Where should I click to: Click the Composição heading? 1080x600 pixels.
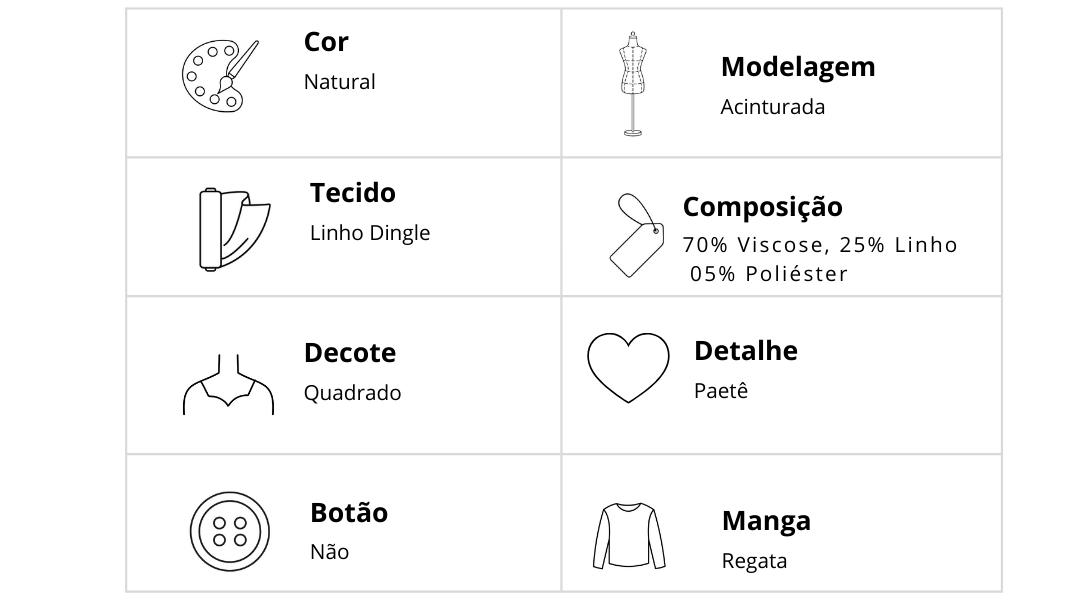pos(762,207)
